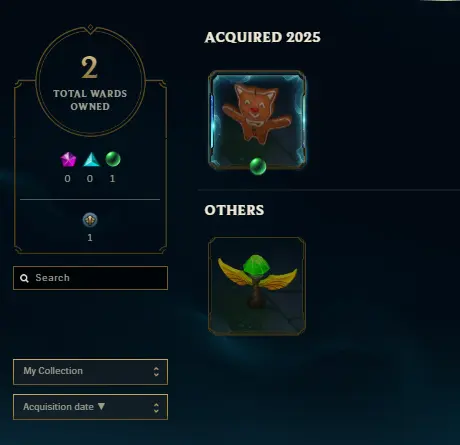
Task: Select the gingerbread cat ward thumbnail
Action: point(257,120)
